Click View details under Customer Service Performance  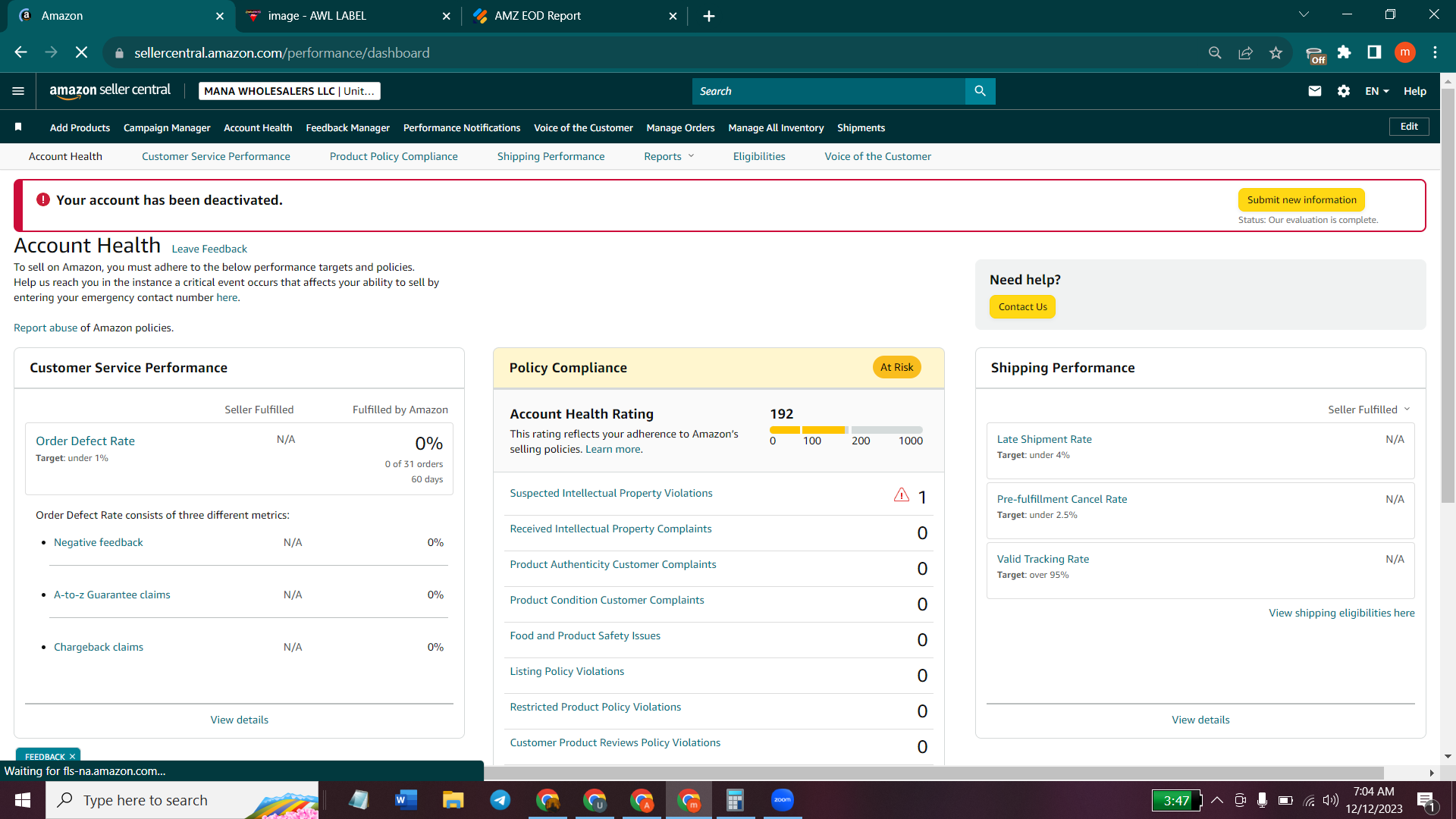pyautogui.click(x=240, y=720)
